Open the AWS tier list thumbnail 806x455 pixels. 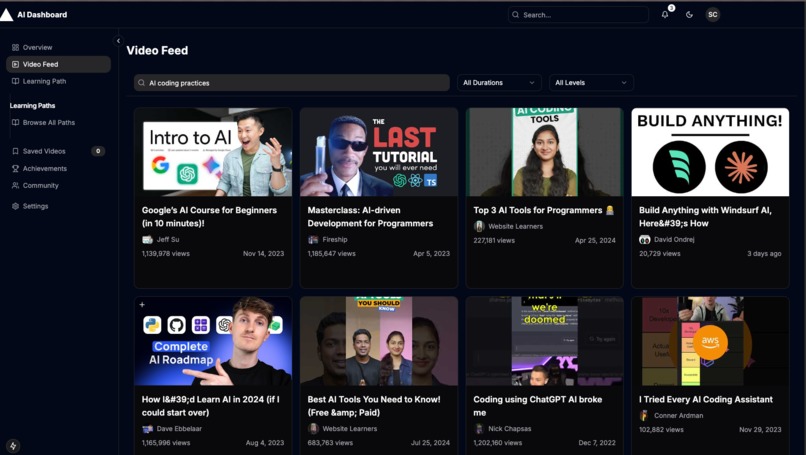tap(710, 341)
